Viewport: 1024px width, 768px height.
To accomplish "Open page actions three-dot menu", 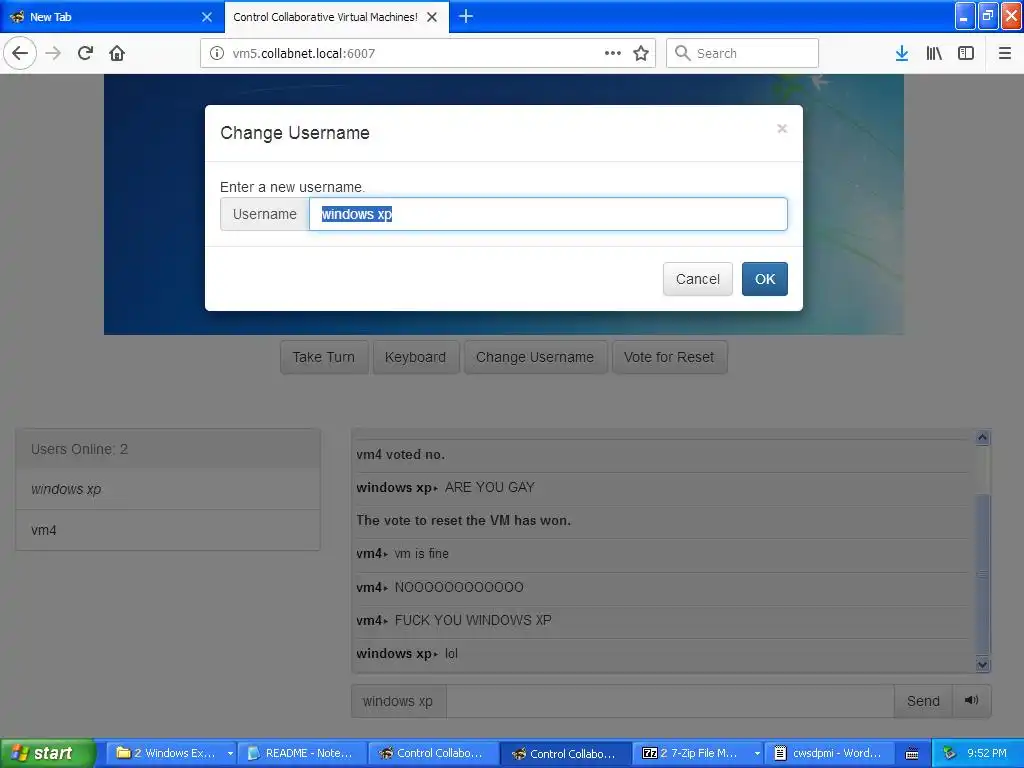I will pos(613,53).
